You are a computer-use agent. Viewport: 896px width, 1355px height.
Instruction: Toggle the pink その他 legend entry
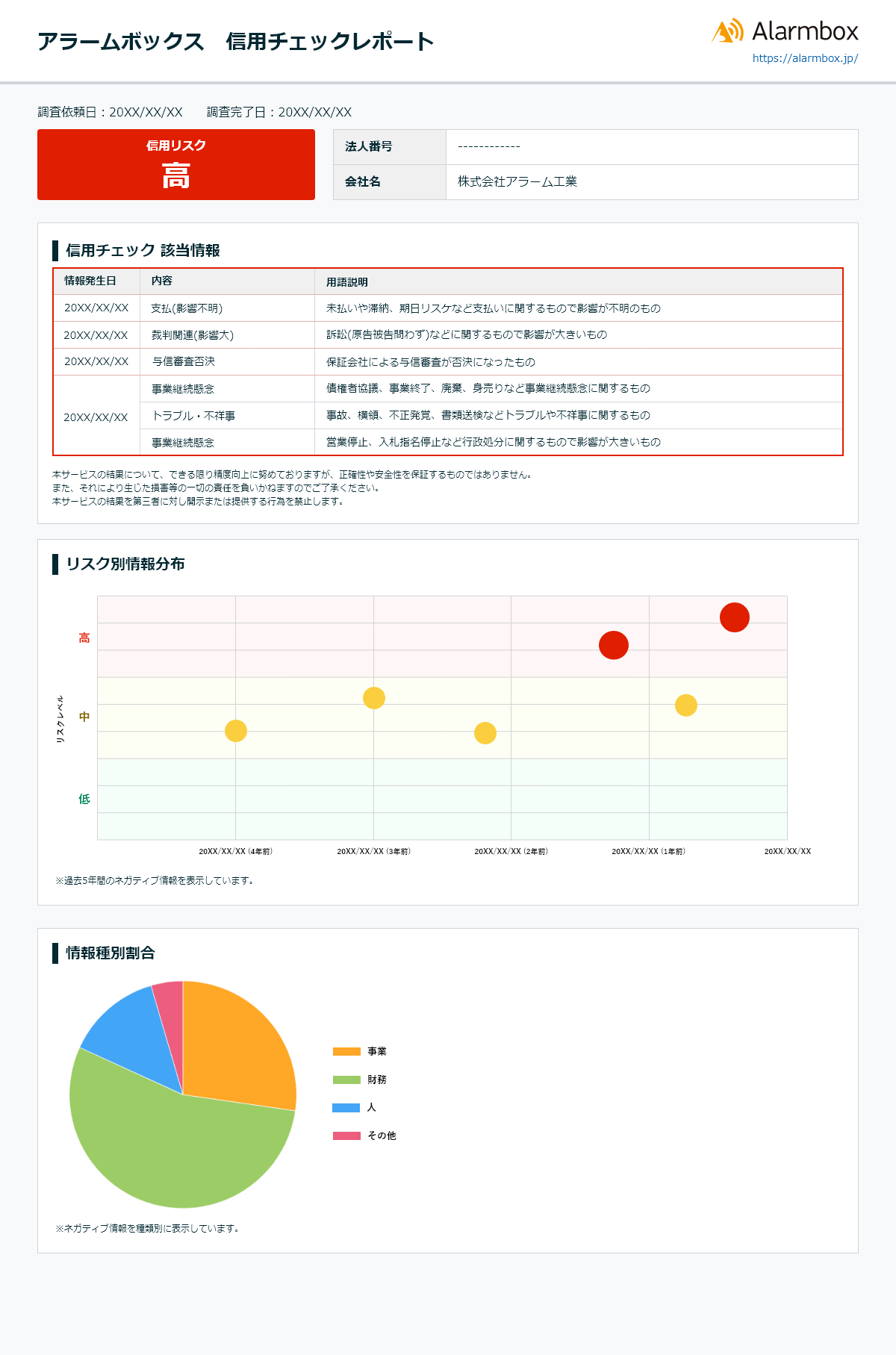(x=364, y=1136)
